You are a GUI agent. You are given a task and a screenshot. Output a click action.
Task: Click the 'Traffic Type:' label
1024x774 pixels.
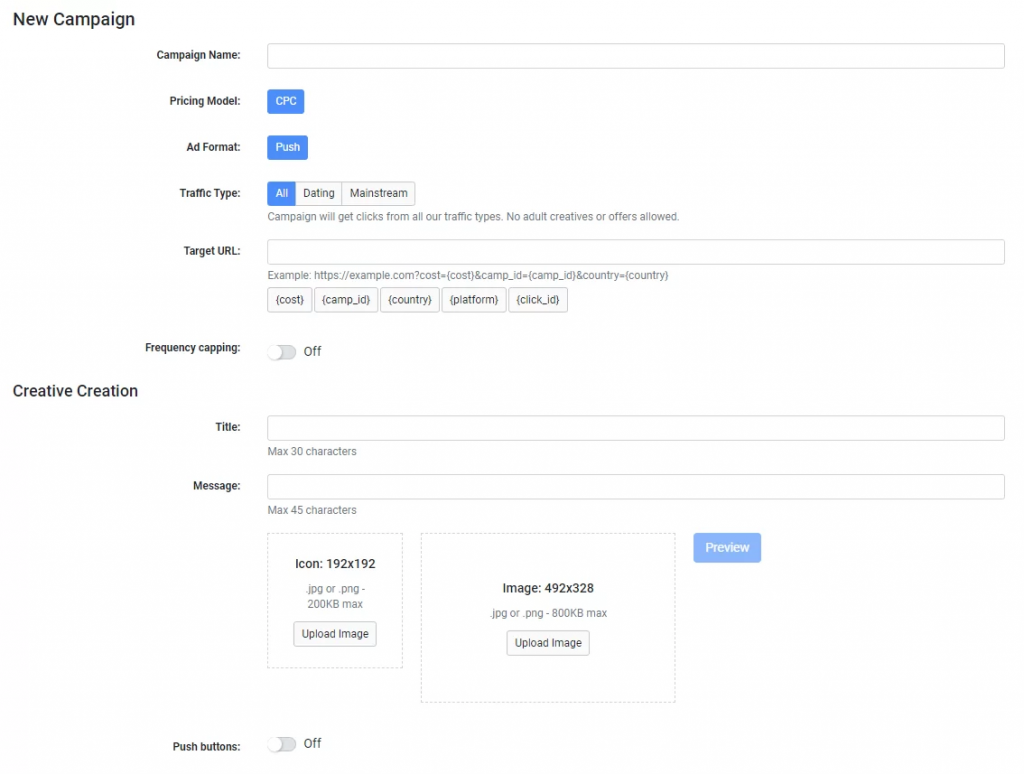click(x=210, y=193)
